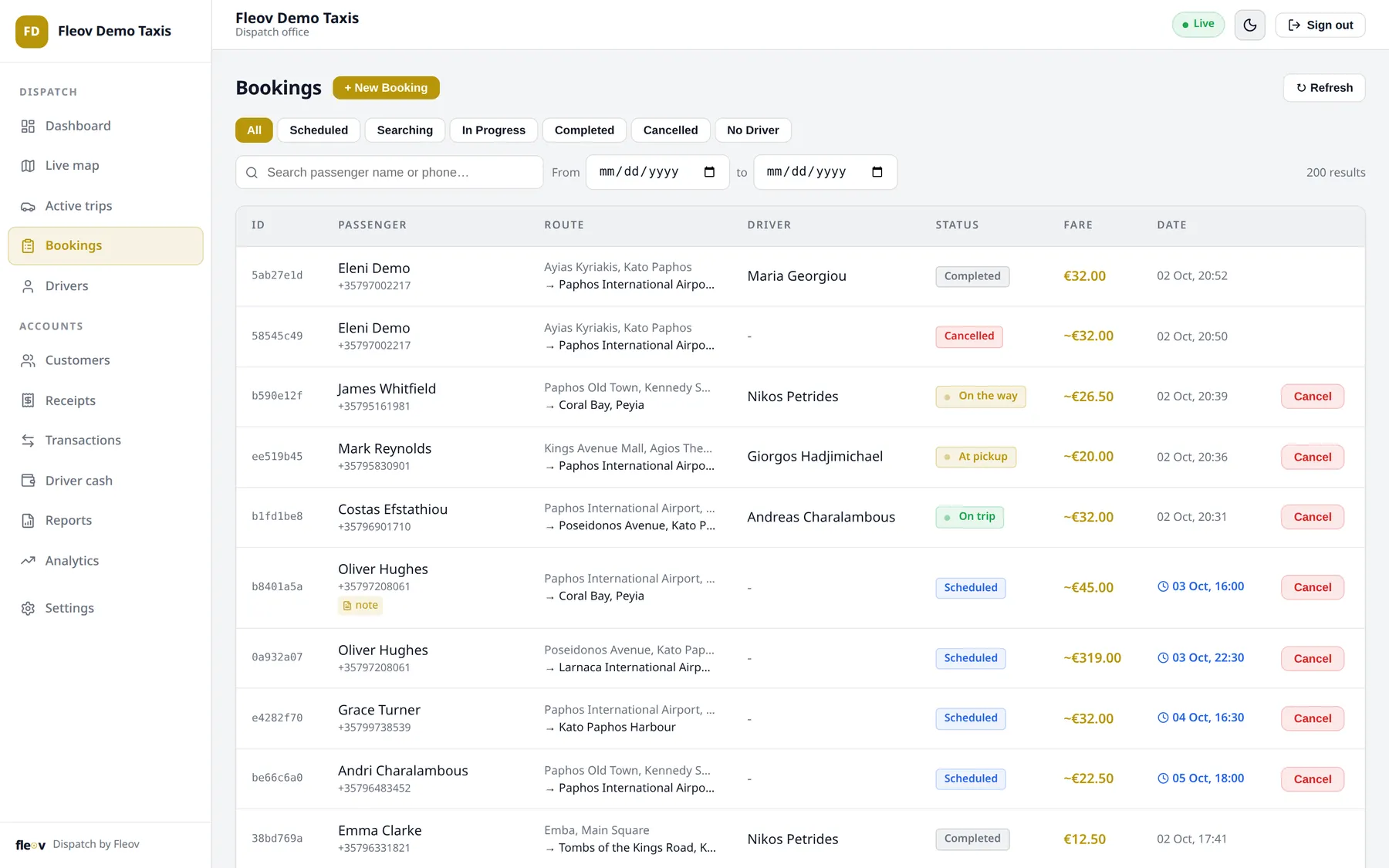Filter bookings by Searching

click(x=404, y=130)
